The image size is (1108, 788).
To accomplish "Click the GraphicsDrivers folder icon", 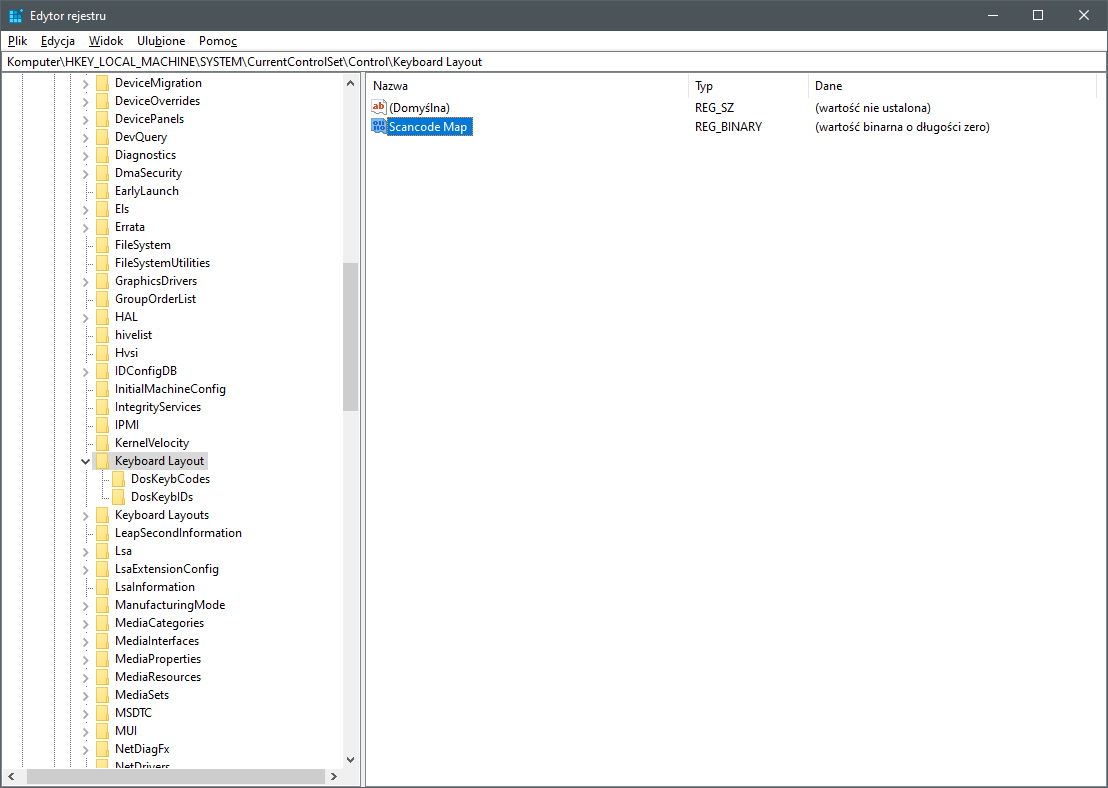I will click(102, 281).
